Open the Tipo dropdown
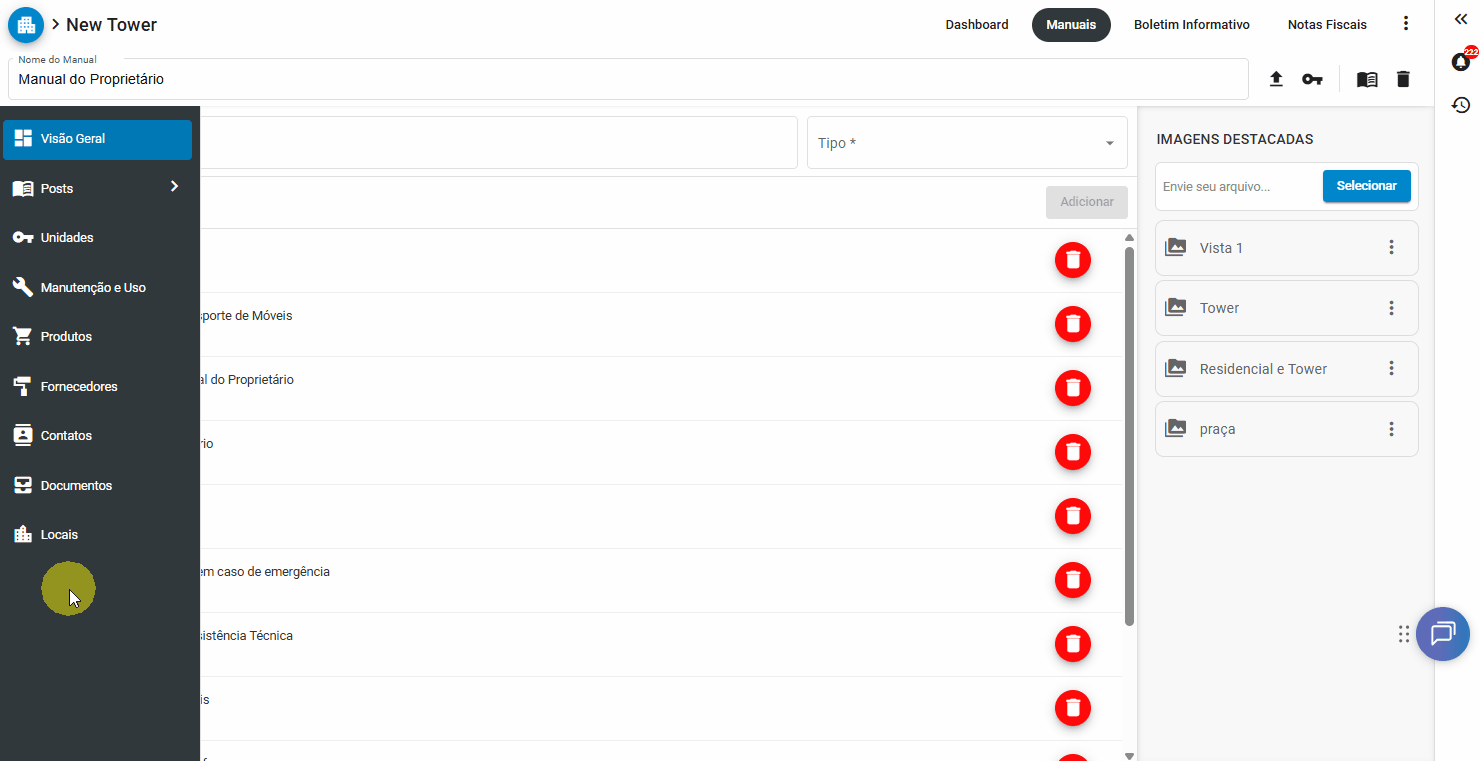The width and height of the screenshot is (1480, 761). coord(966,143)
